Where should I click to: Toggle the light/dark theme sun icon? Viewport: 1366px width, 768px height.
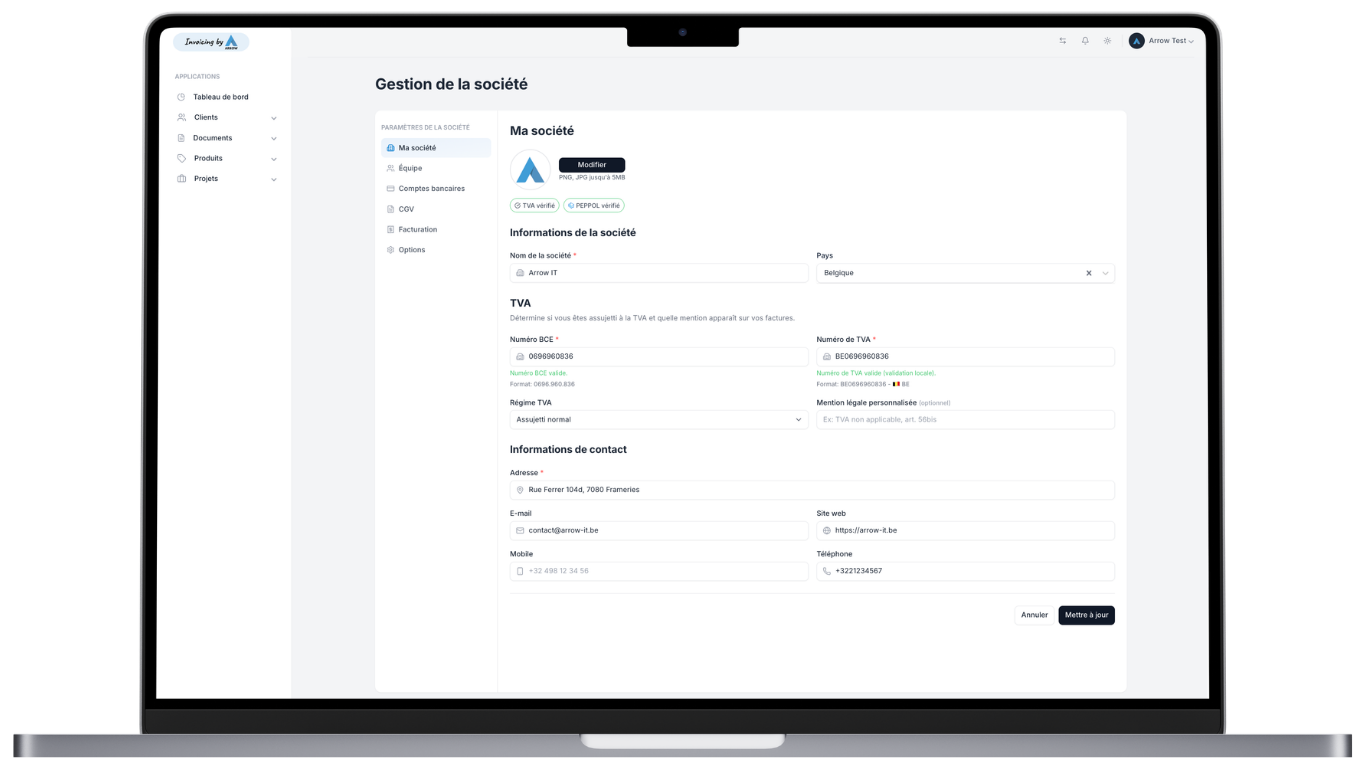coord(1107,41)
